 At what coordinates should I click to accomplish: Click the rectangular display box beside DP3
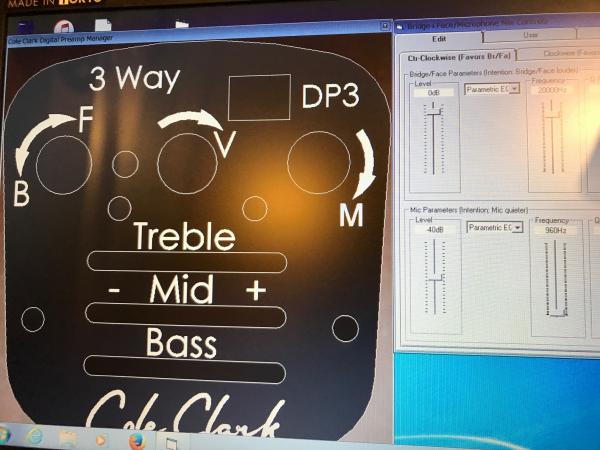tap(259, 97)
